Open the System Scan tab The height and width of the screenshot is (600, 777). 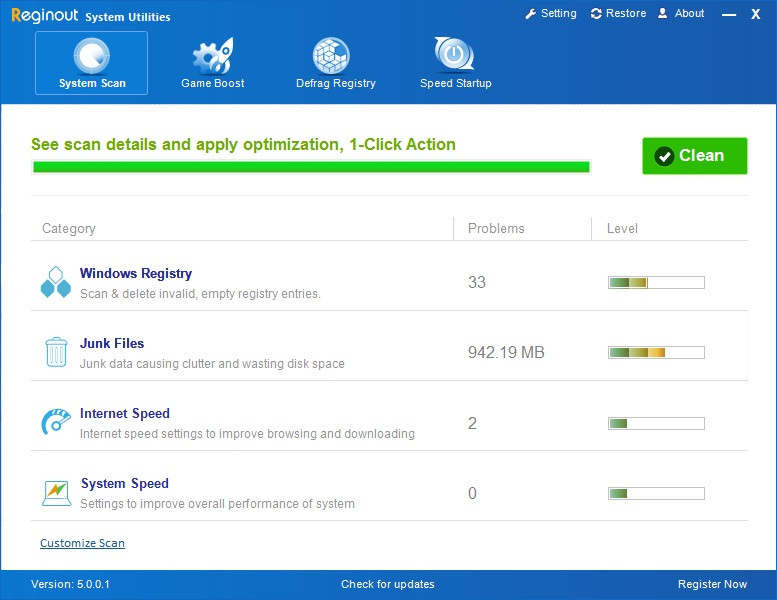point(91,63)
